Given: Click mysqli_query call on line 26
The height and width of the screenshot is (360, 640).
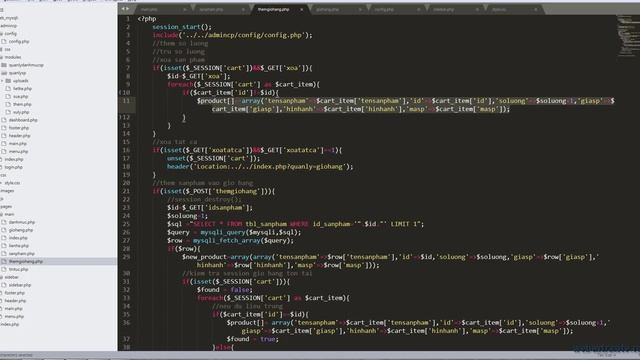Looking at the screenshot, I should [251, 232].
